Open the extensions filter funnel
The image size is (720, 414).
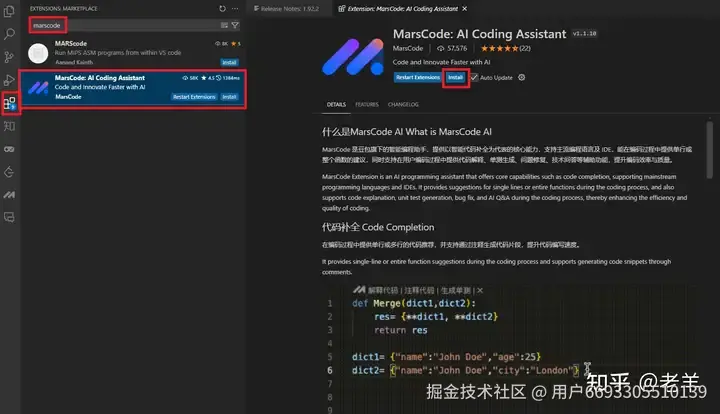tap(235, 25)
